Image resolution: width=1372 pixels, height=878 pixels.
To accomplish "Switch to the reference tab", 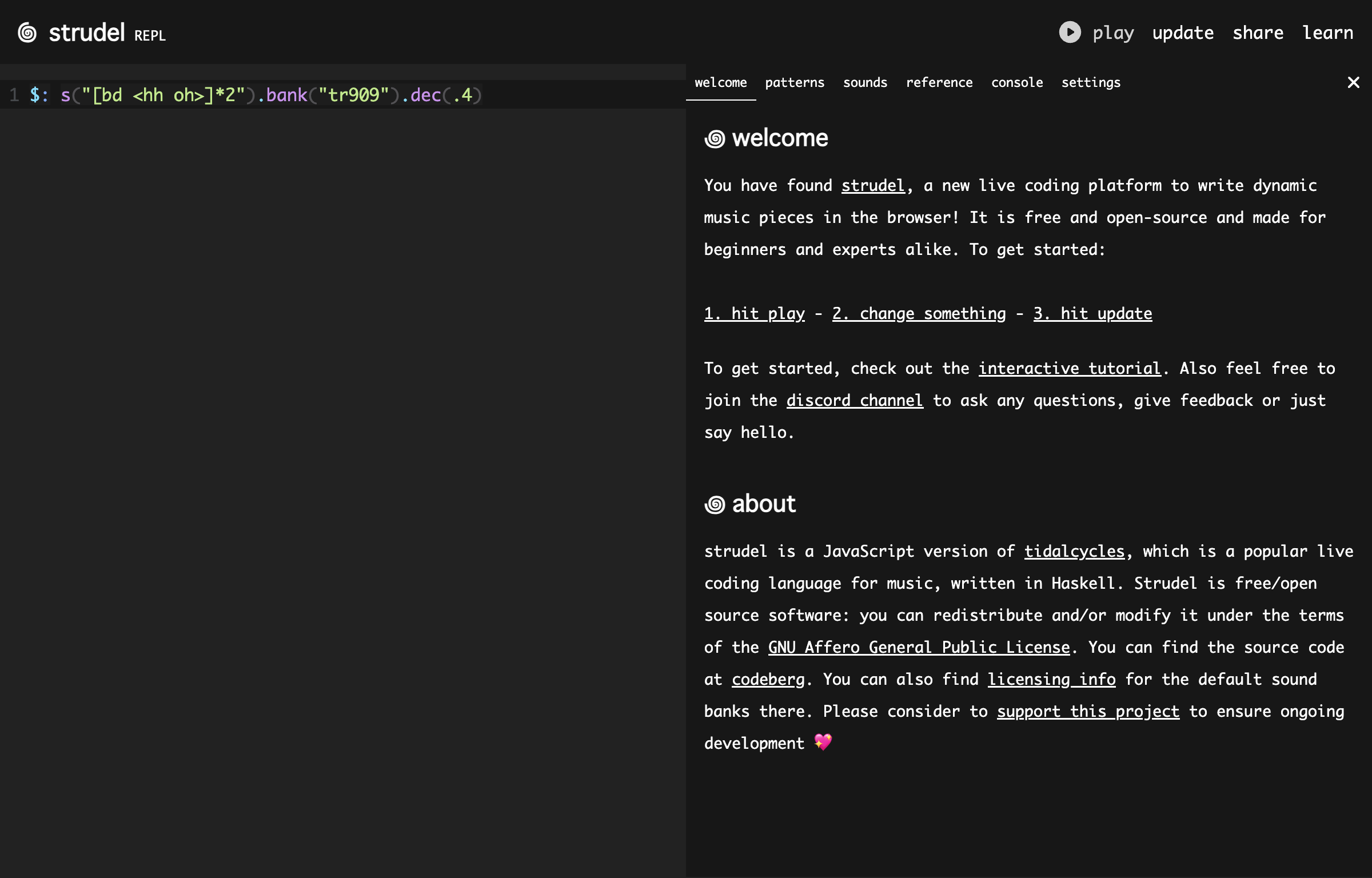I will (x=939, y=83).
